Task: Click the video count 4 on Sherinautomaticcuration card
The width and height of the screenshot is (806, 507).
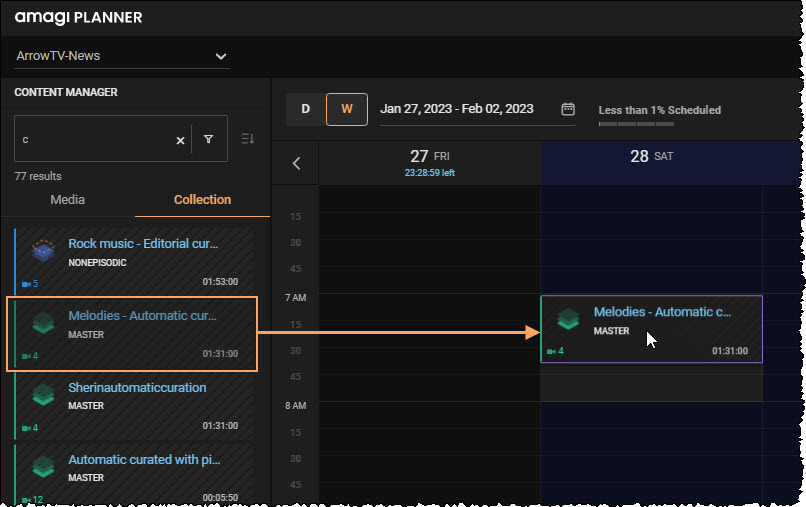Action: coord(29,428)
